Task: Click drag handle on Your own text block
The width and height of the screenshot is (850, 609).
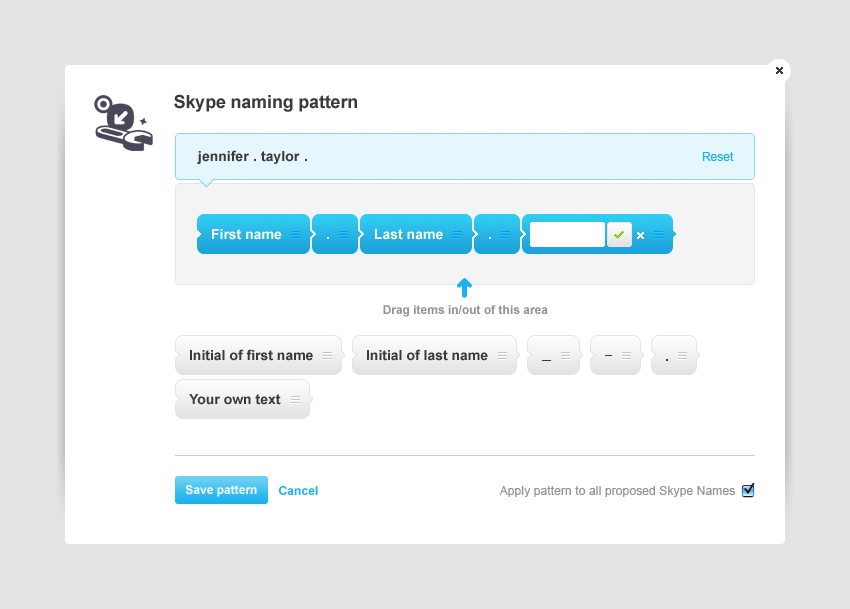Action: [x=295, y=399]
